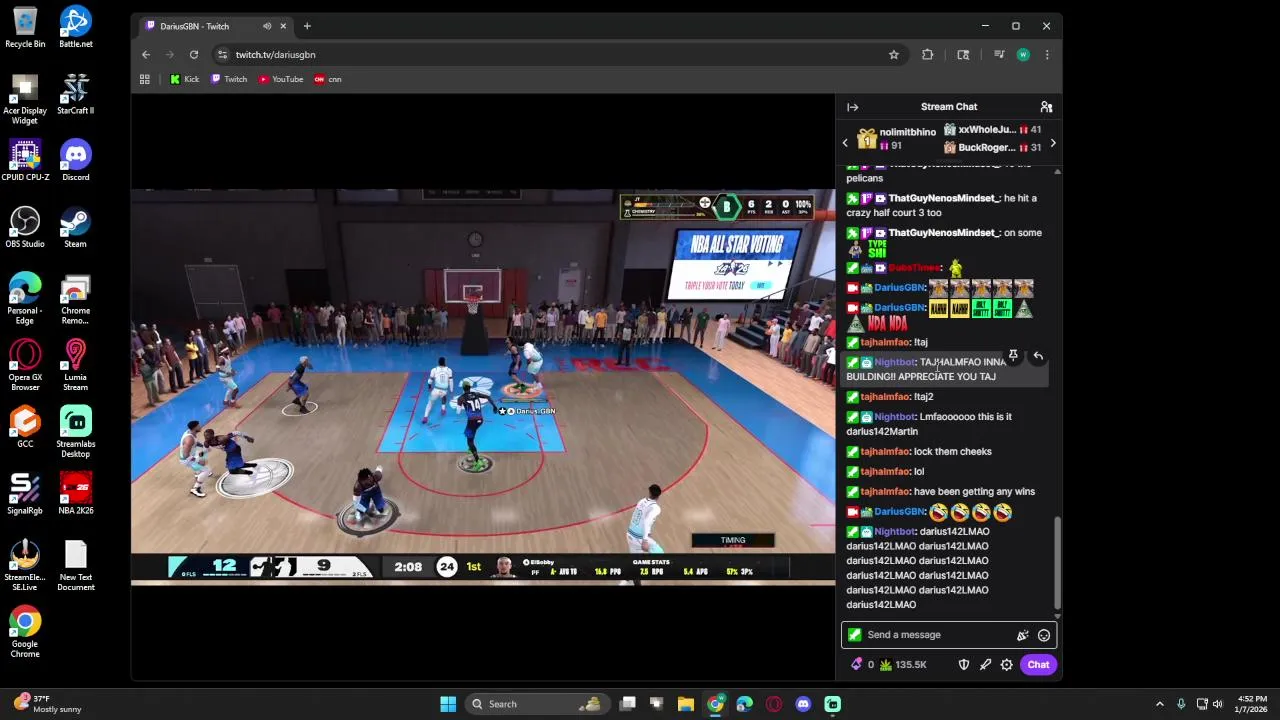Open the clock showing 4:52 PM
The width and height of the screenshot is (1280, 720).
tap(1252, 704)
